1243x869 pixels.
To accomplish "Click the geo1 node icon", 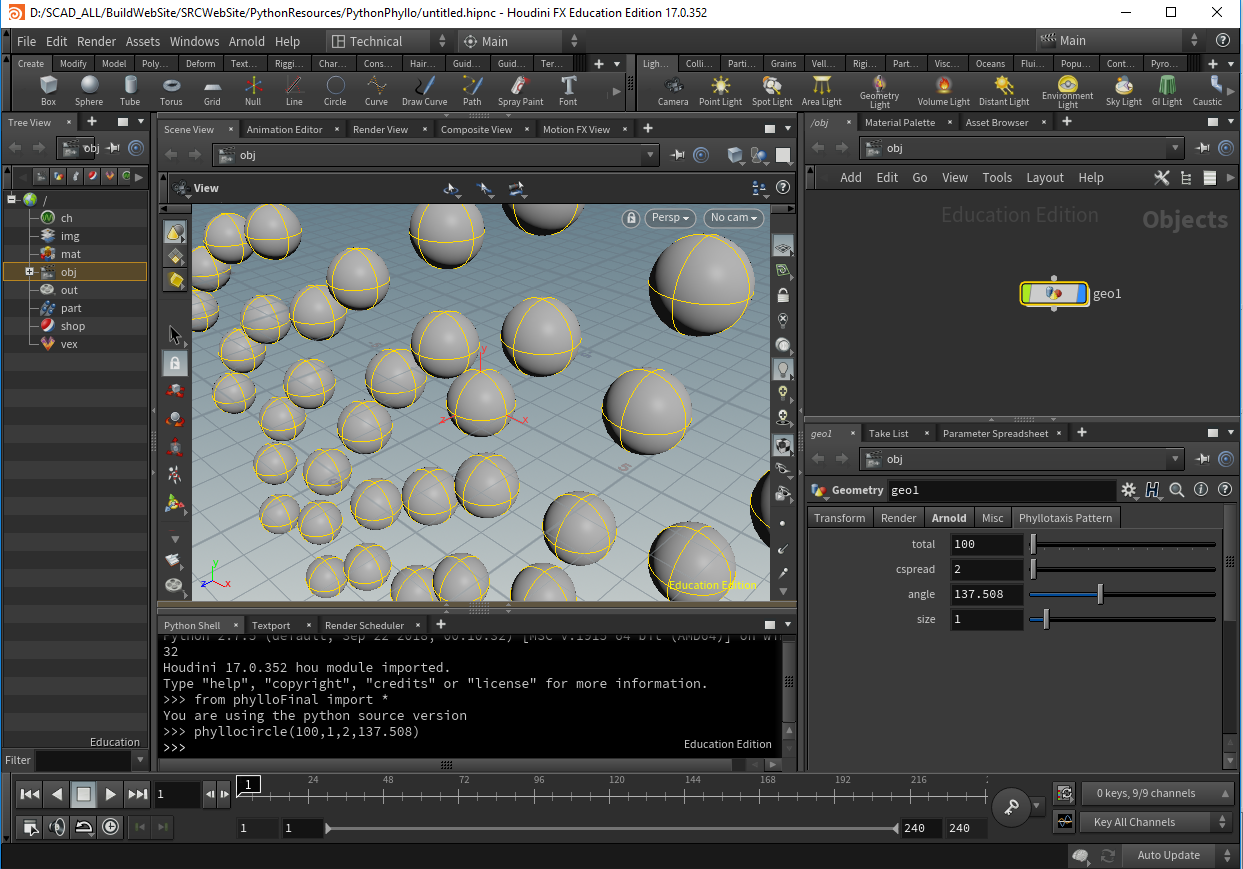I will (x=1053, y=294).
